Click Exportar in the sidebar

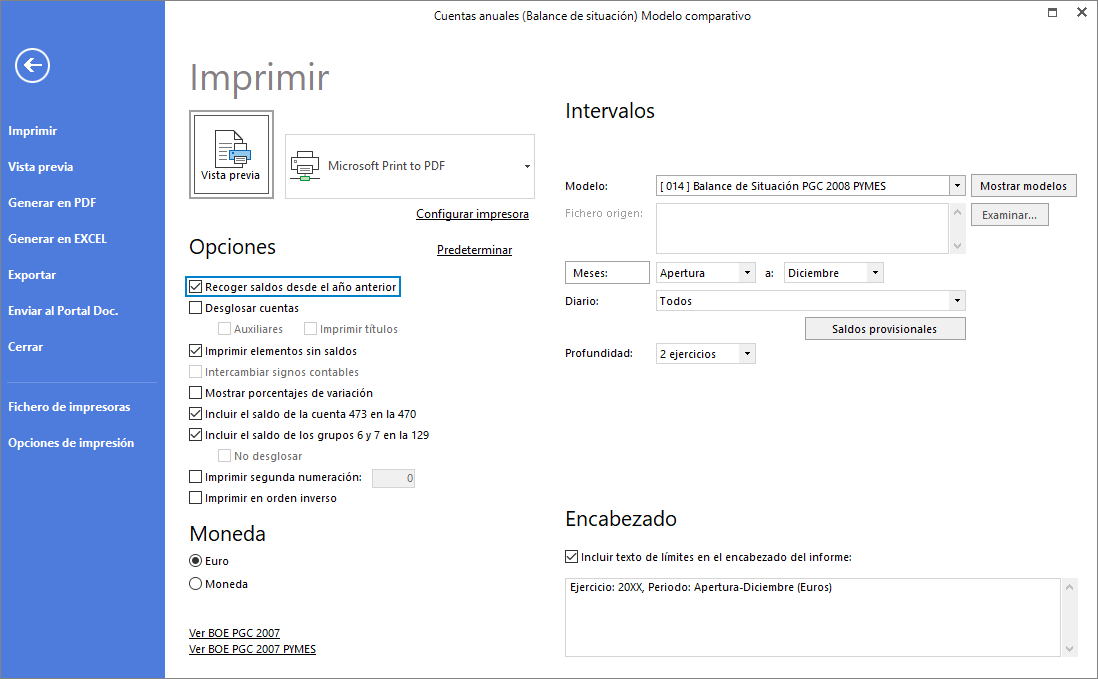(32, 275)
